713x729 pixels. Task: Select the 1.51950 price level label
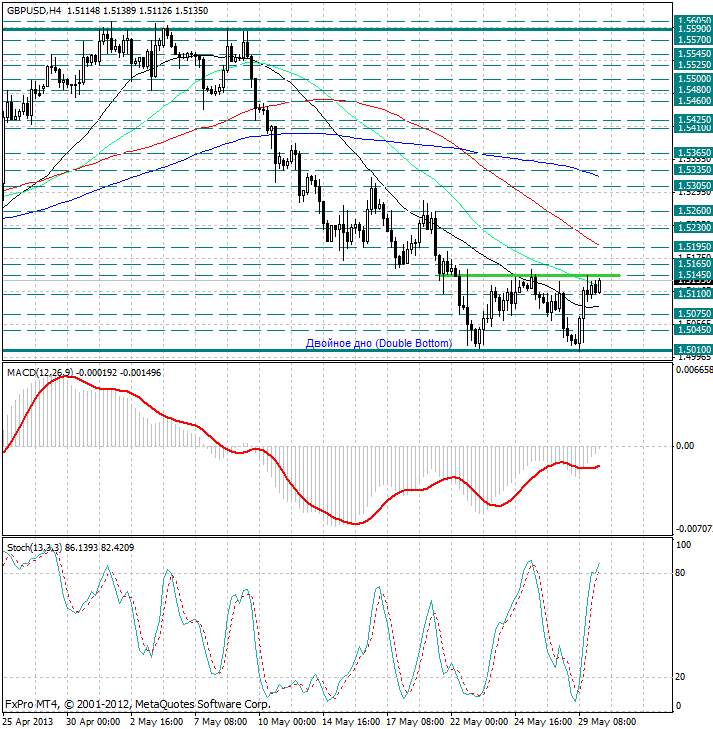693,246
